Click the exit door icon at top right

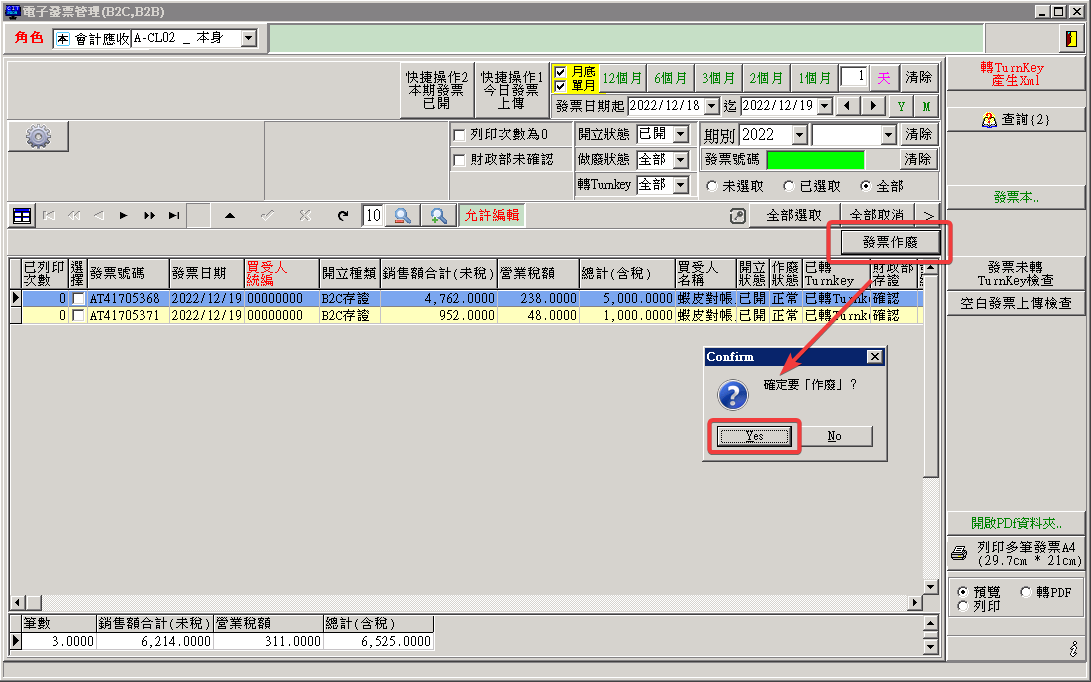[1071, 39]
